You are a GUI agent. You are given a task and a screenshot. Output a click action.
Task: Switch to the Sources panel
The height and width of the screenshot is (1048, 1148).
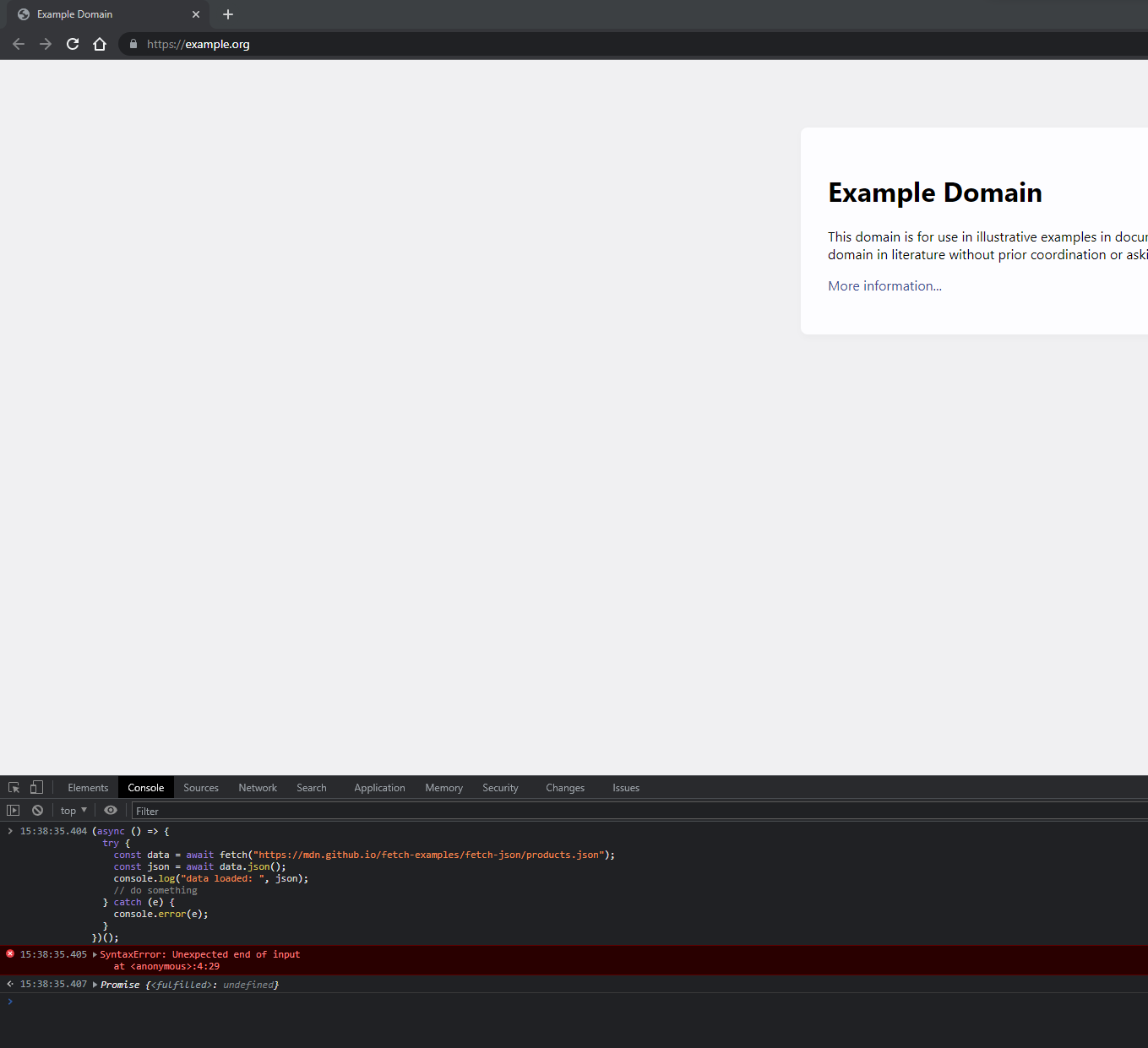coord(200,787)
